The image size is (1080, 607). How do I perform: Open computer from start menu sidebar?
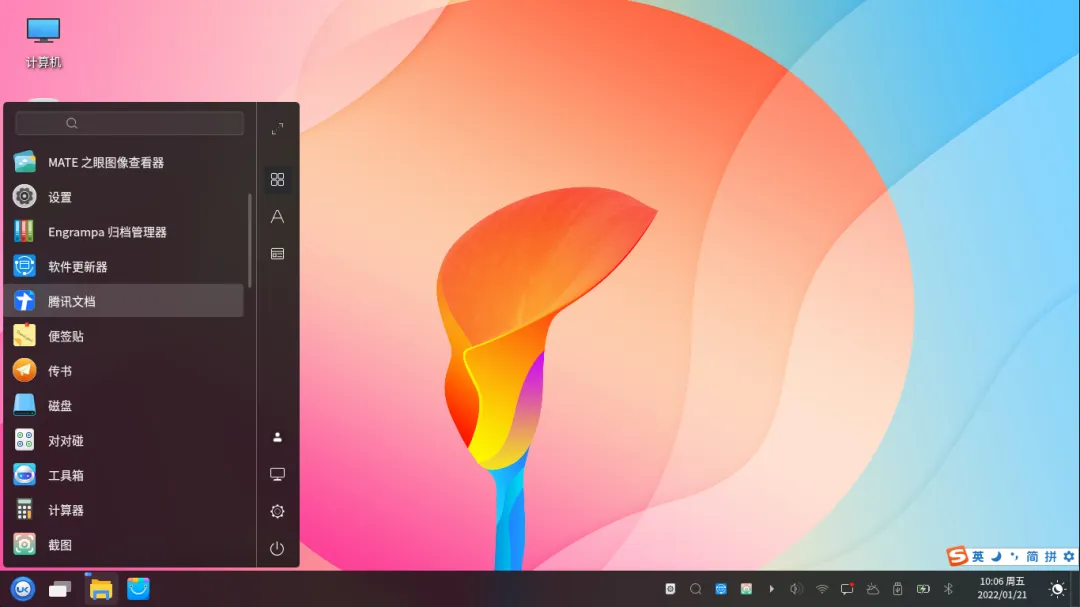pos(278,474)
